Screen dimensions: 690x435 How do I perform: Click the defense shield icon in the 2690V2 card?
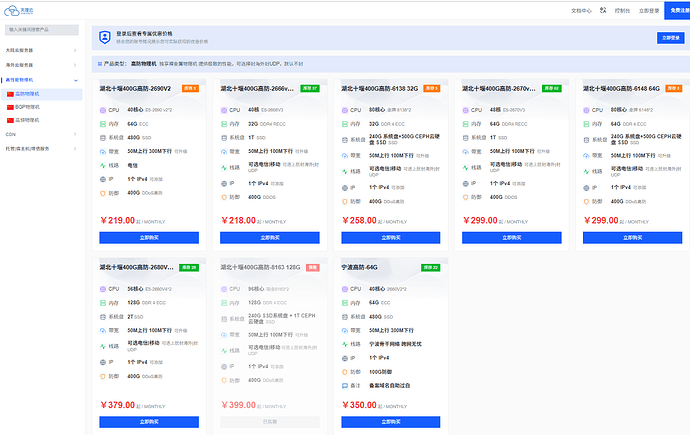pos(103,193)
